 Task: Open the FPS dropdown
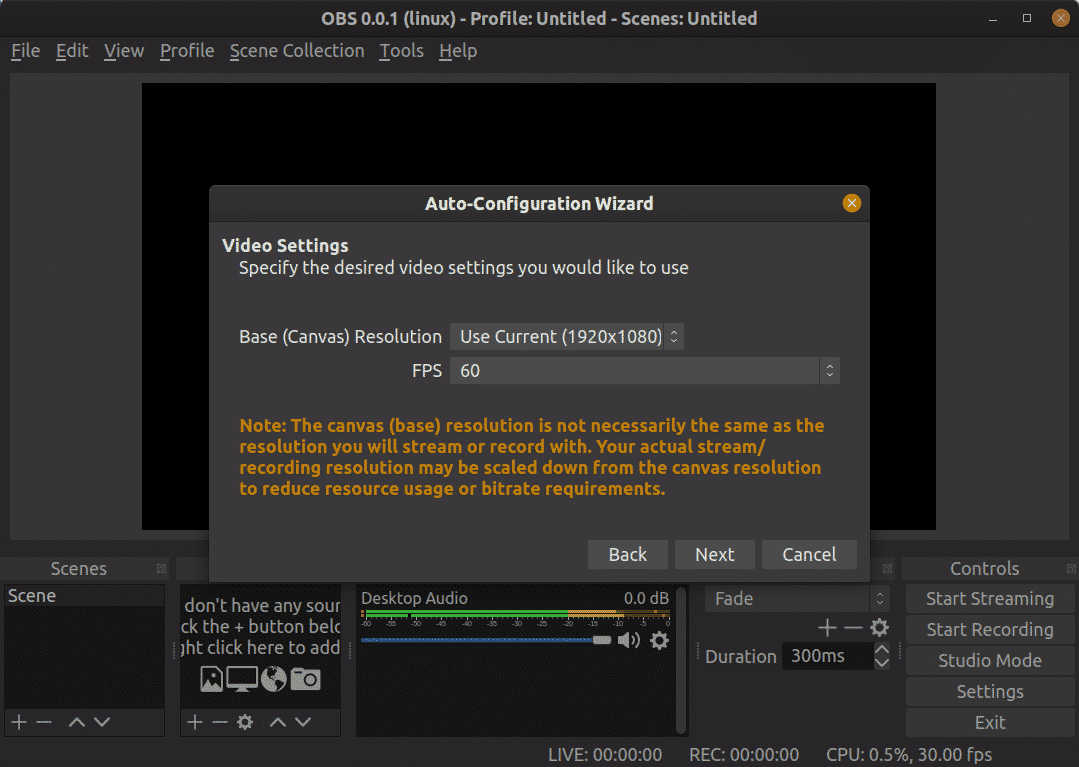pos(644,371)
